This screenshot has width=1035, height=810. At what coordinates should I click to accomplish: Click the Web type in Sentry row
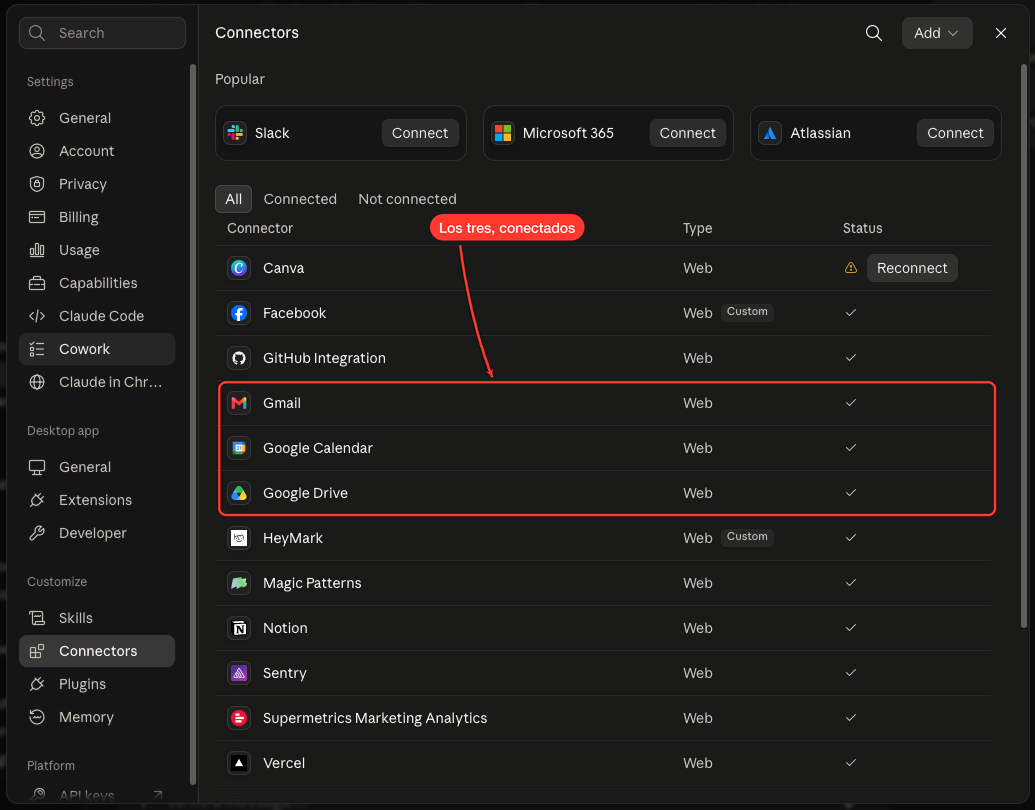(x=698, y=673)
